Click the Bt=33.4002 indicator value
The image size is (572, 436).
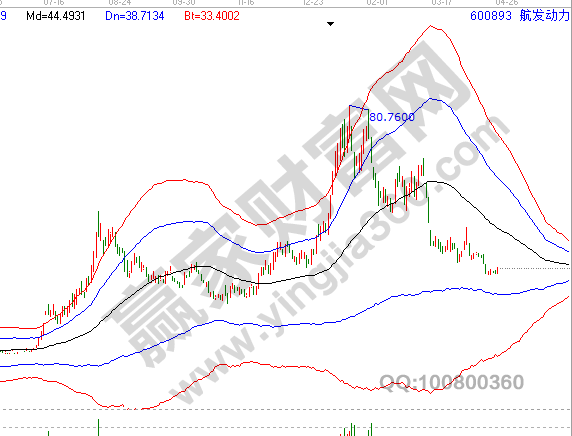212,16
